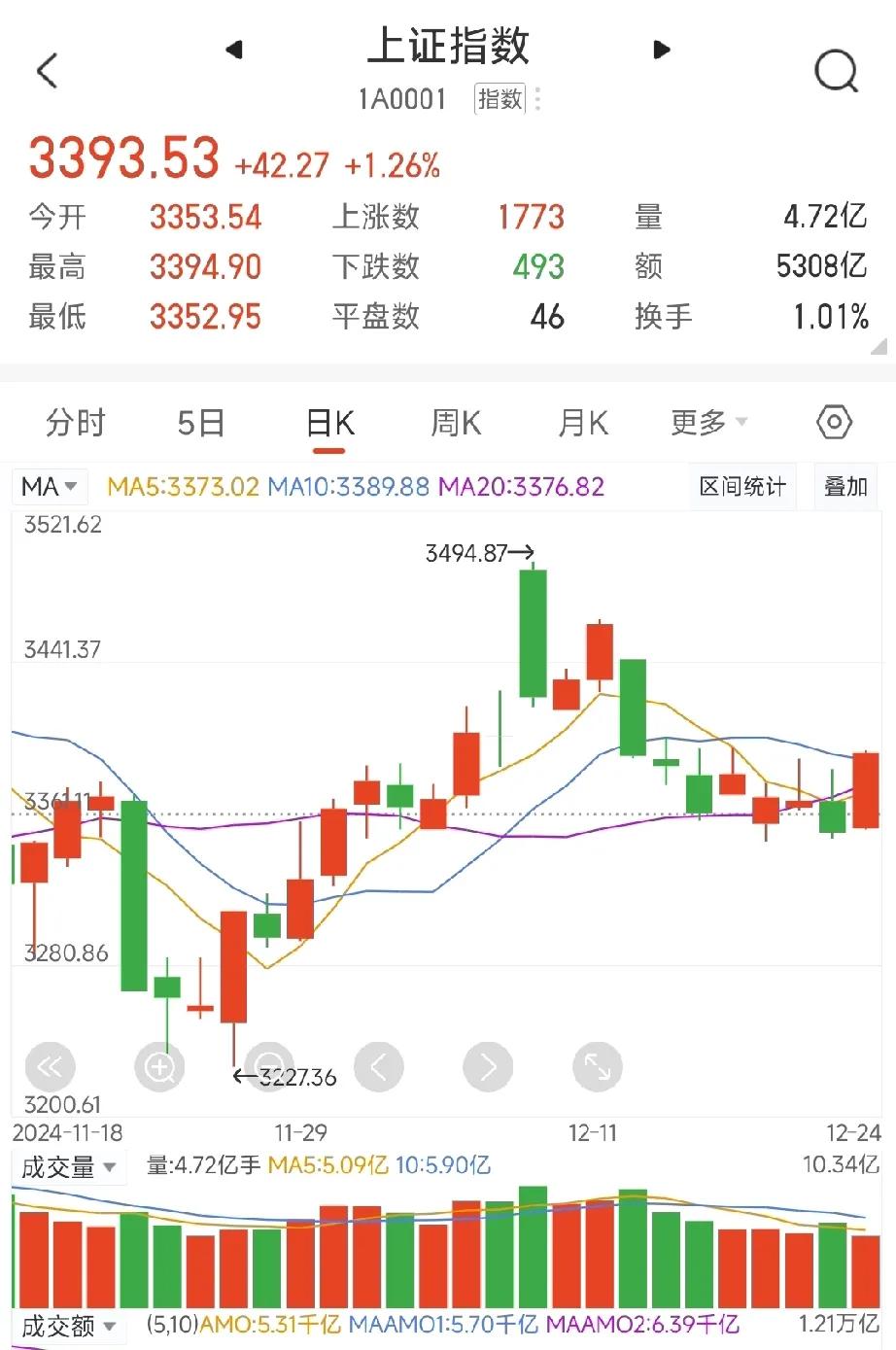The height and width of the screenshot is (1350, 896).
Task: Jump to earliest with double-left chart button
Action: tap(49, 1067)
